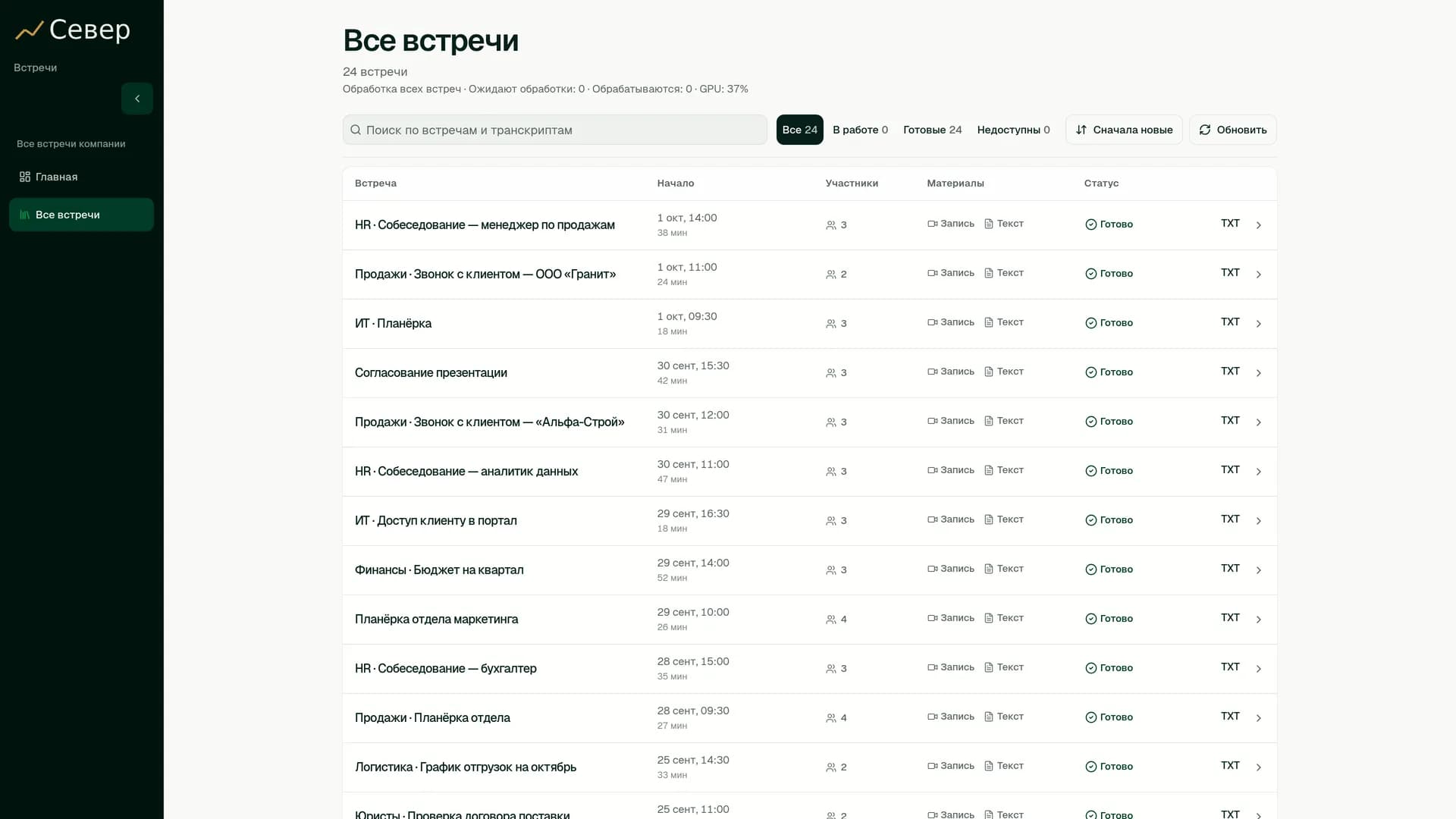The image size is (1456, 819).
Task: Open Текст for «Альфа-Строй» call
Action: [1004, 421]
